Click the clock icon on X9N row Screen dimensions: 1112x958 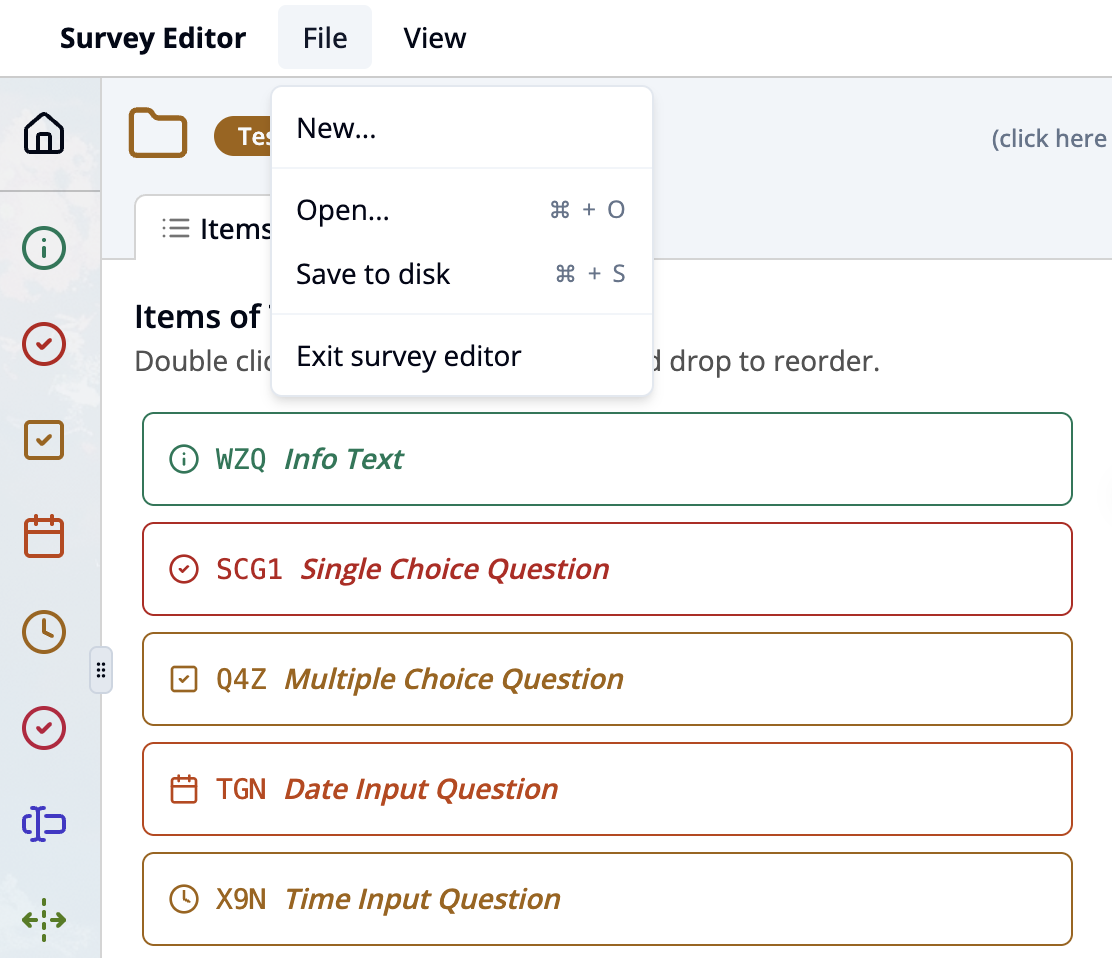pos(184,898)
